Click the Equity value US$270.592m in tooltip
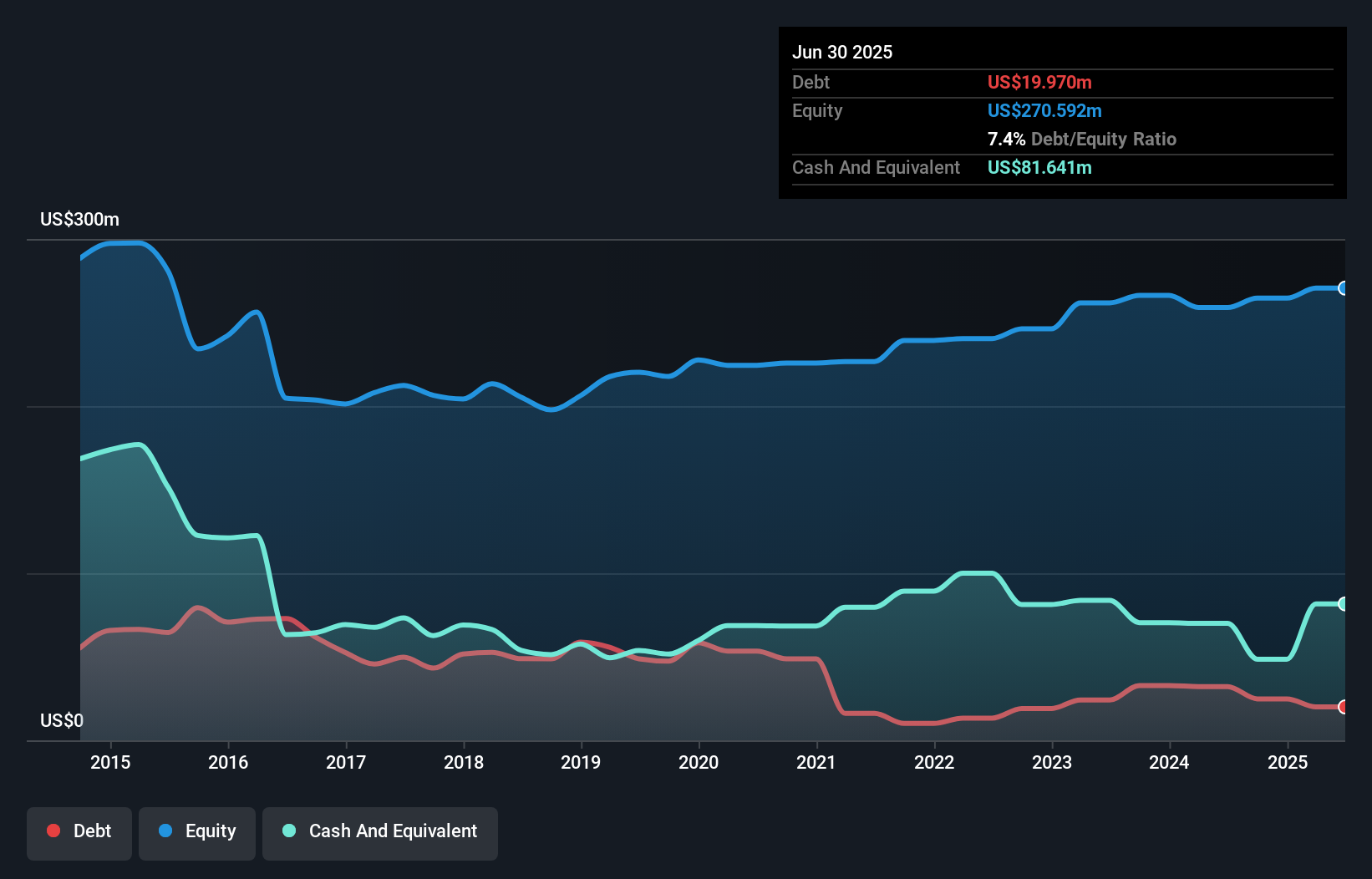The height and width of the screenshot is (879, 1372). (1044, 110)
